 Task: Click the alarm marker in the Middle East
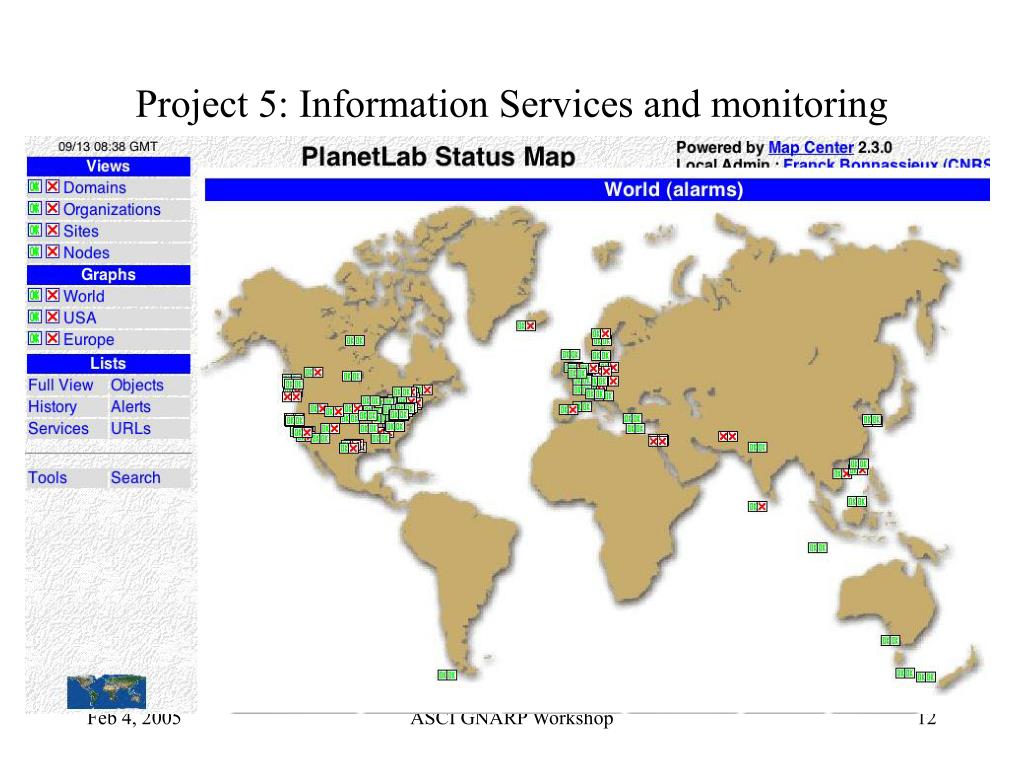click(x=658, y=441)
